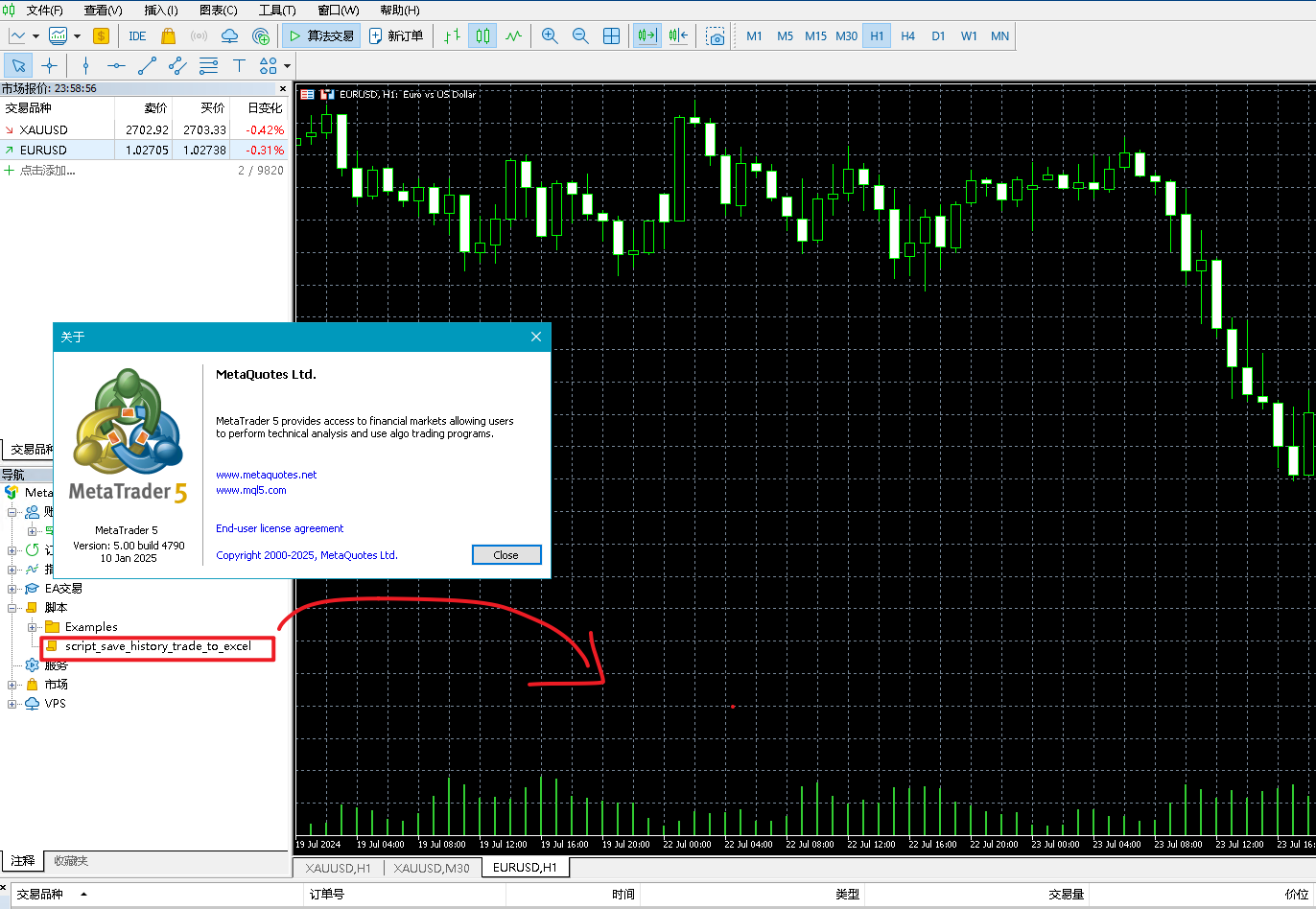1316x909 pixels.
Task: Switch to the XAUUSD,H1 chart tab
Action: (x=338, y=868)
